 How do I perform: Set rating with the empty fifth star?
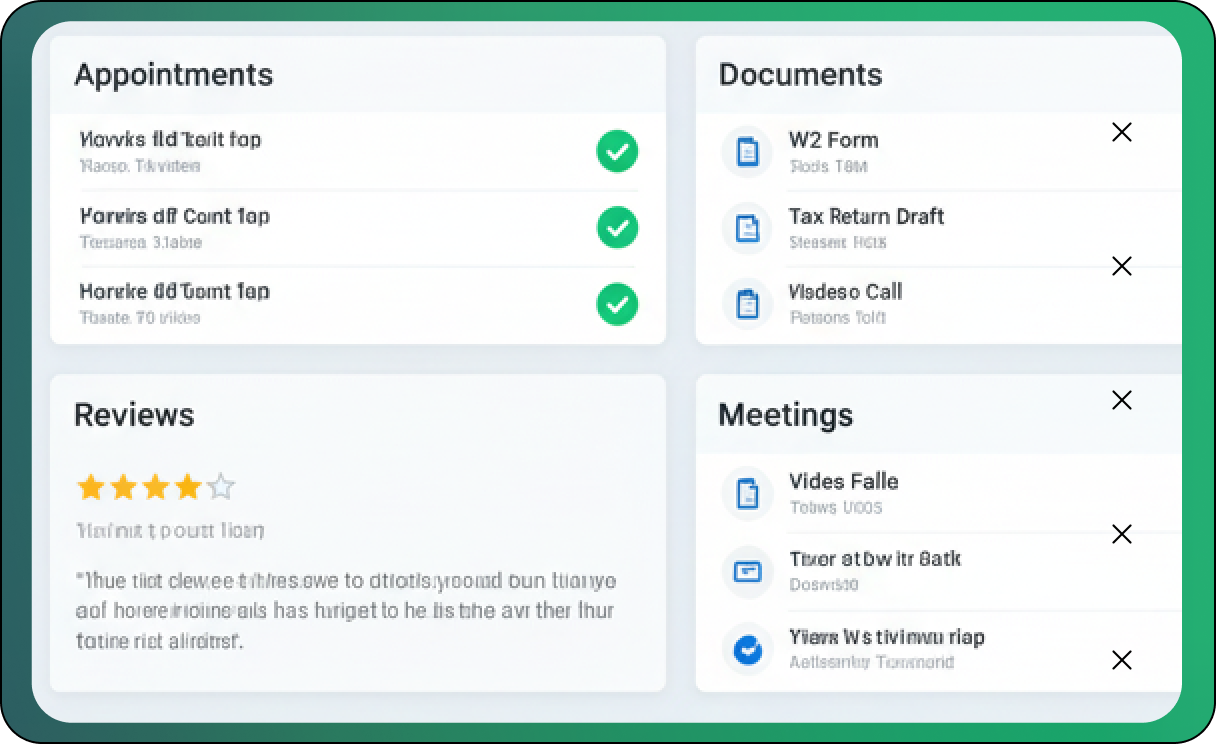click(x=221, y=487)
